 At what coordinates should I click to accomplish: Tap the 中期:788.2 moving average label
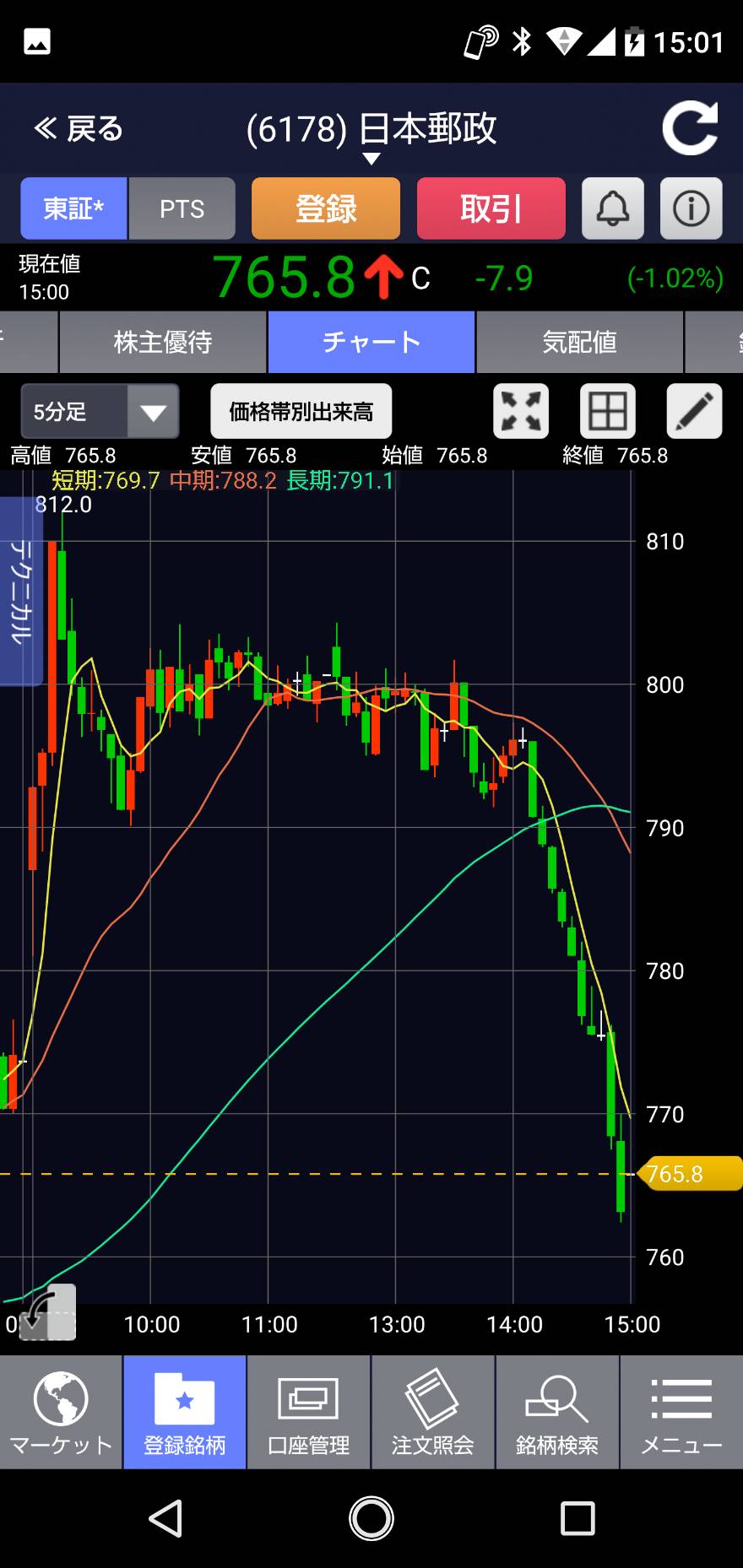(224, 481)
